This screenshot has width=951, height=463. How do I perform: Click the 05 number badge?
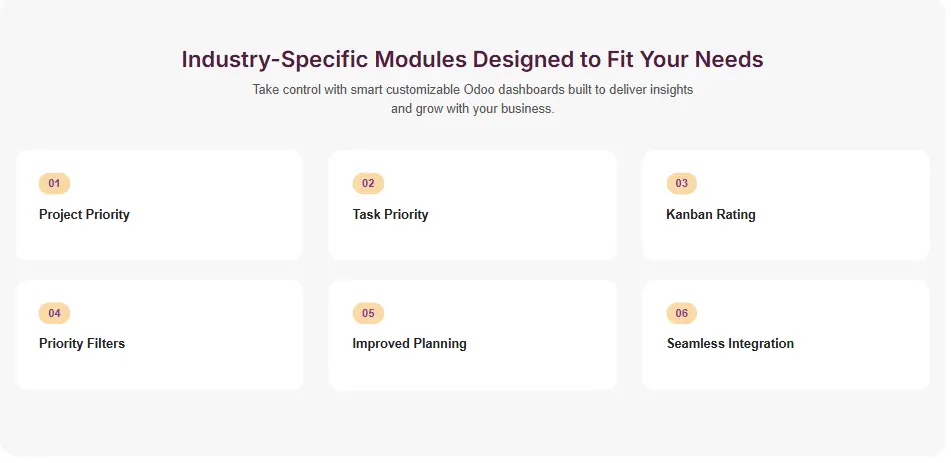(368, 314)
